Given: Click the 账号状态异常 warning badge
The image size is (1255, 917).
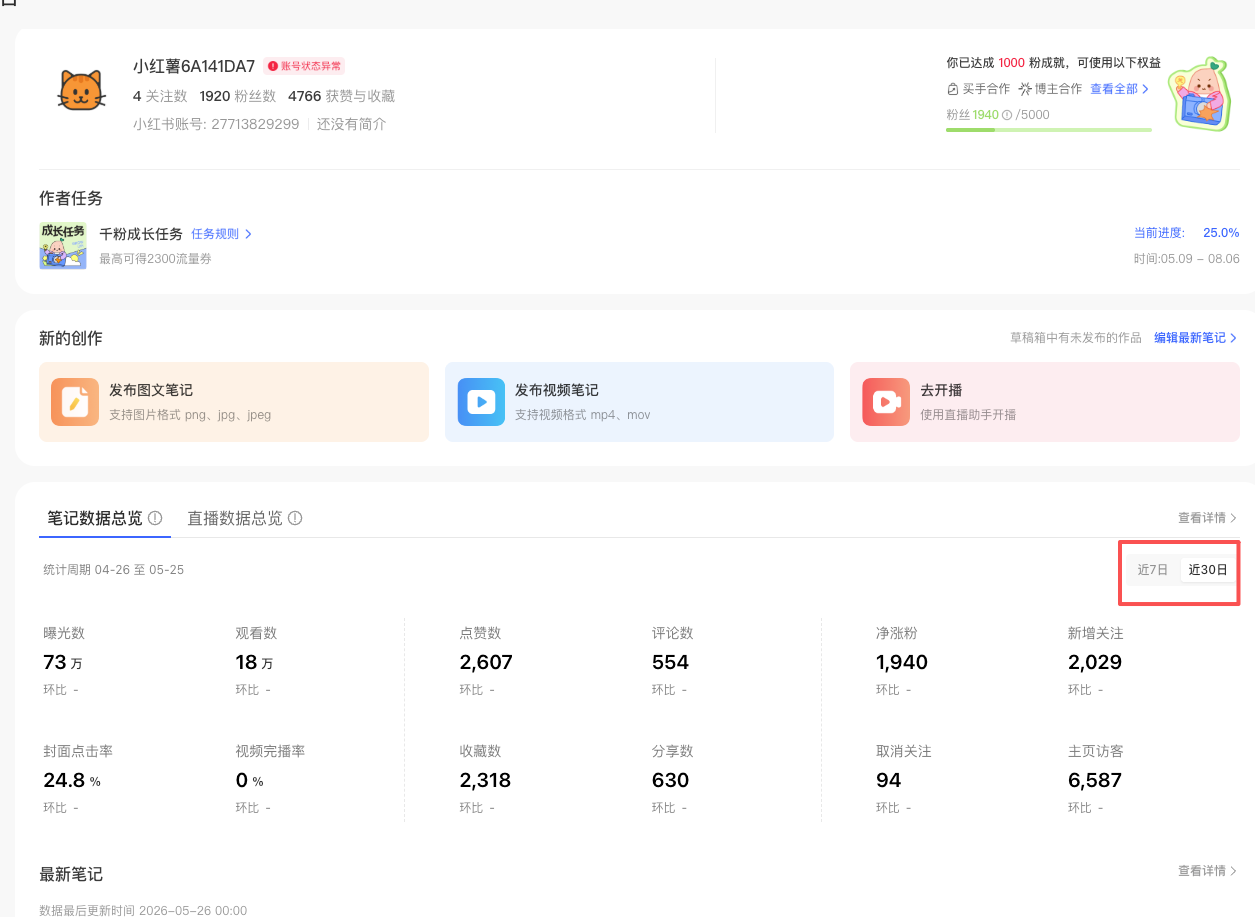Looking at the screenshot, I should [304, 66].
